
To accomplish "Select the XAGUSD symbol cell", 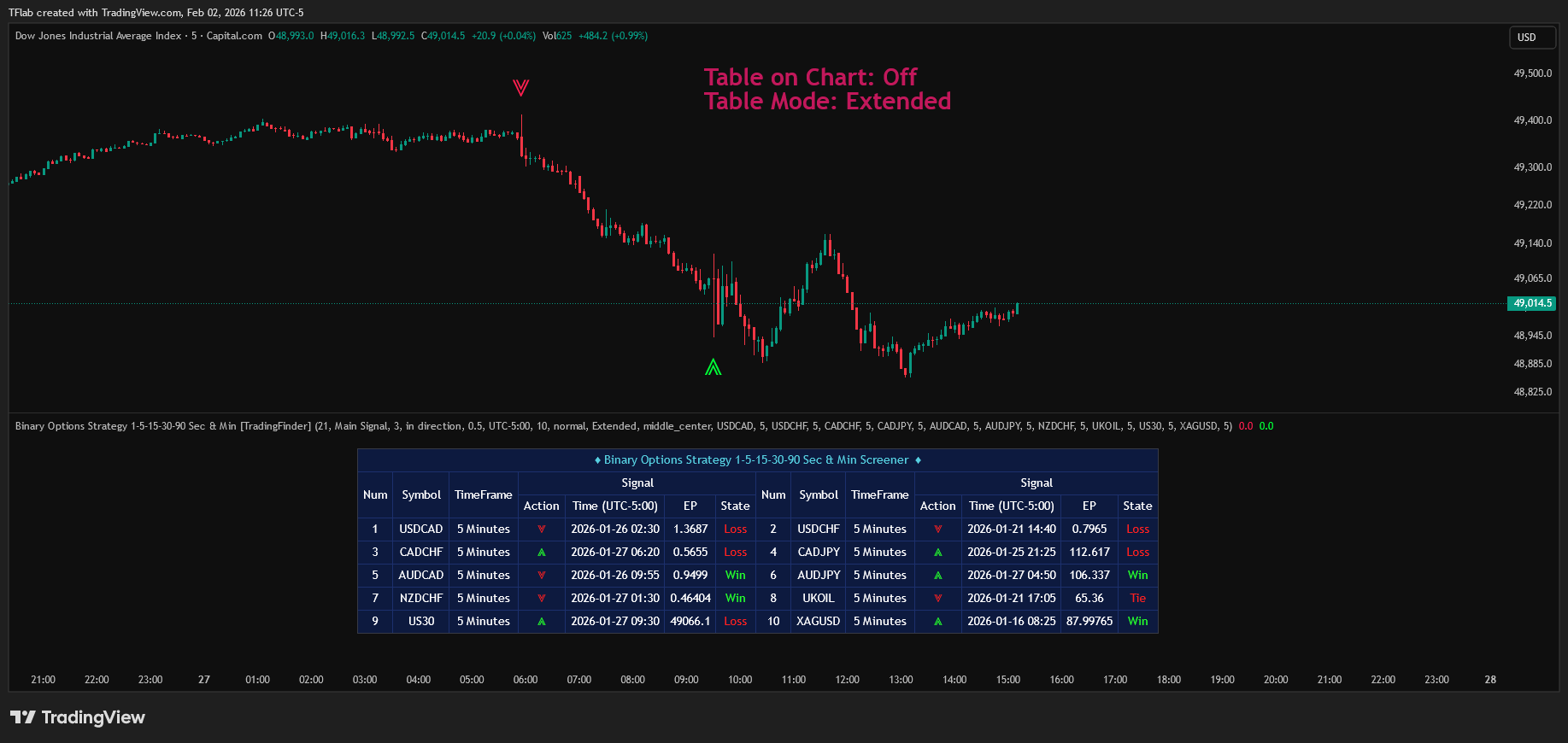I will pos(819,622).
